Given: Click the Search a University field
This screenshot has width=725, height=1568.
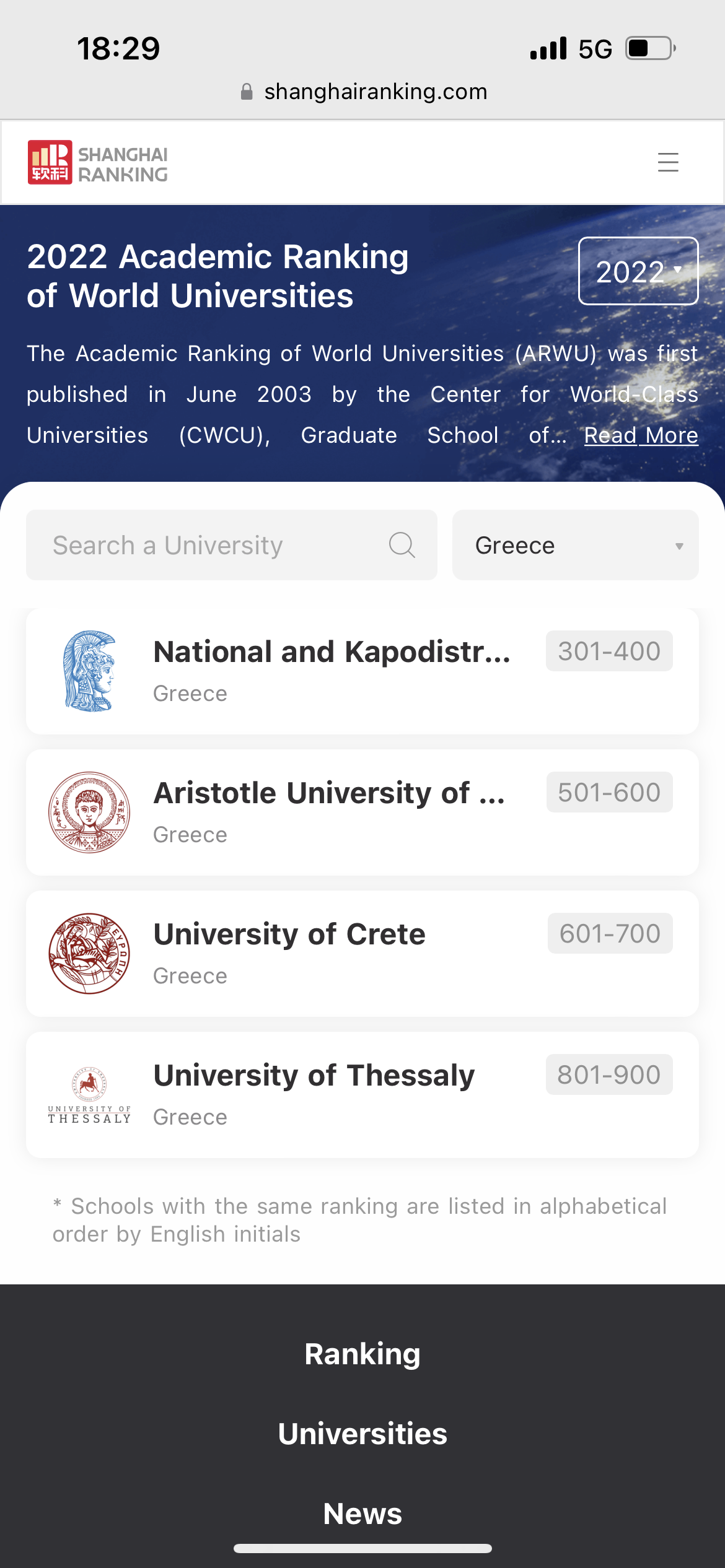Looking at the screenshot, I should [x=217, y=545].
